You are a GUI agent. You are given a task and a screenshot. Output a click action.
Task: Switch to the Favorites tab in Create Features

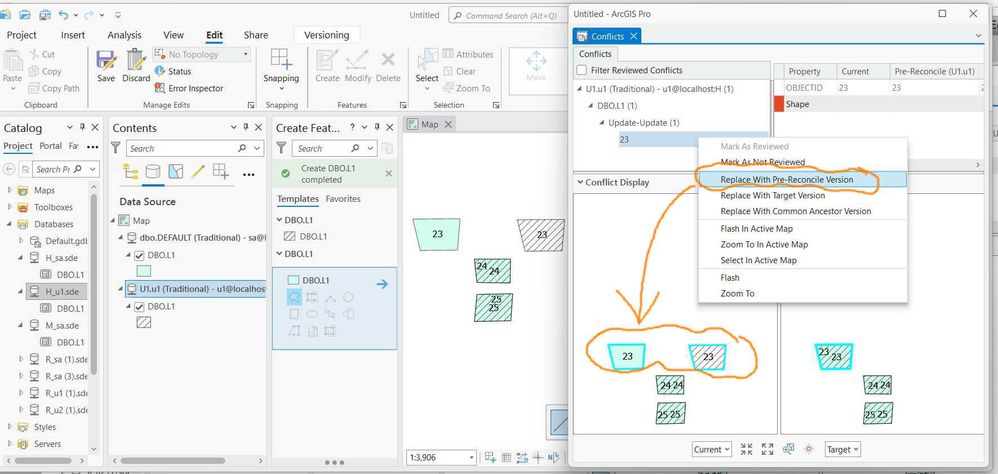coord(343,199)
